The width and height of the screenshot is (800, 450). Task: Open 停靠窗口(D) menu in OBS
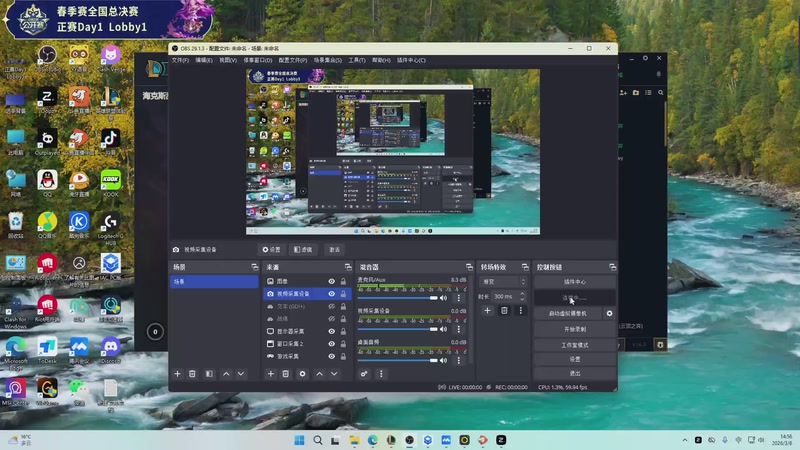(x=258, y=60)
